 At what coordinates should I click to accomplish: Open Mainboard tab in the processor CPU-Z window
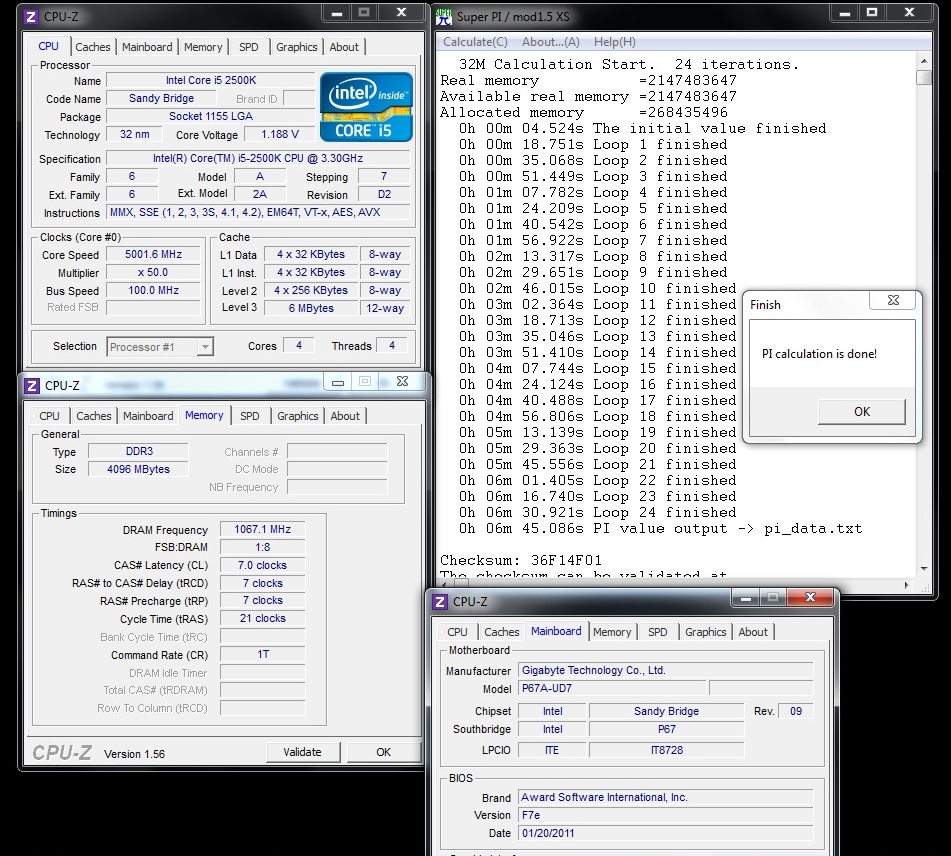[147, 47]
